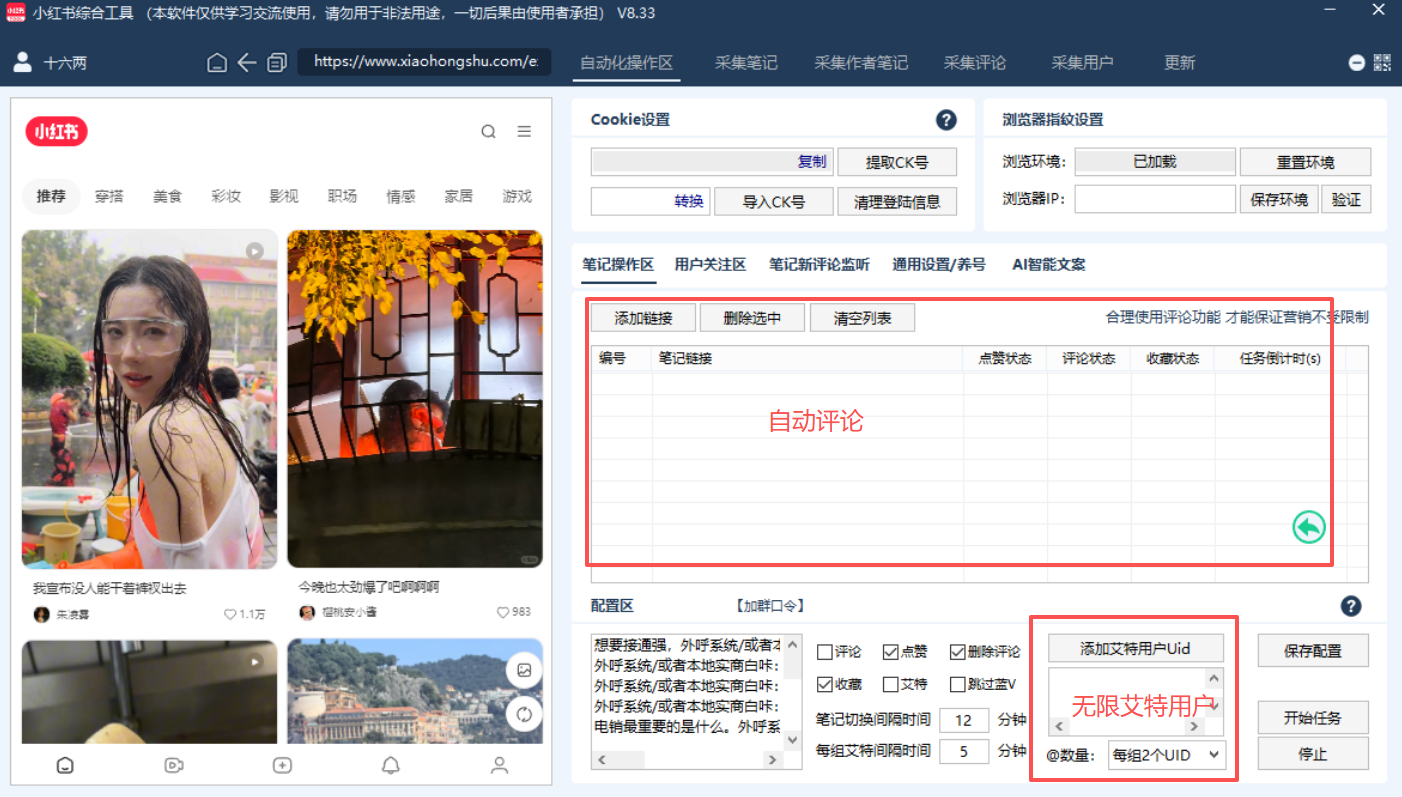Click the app logo in title bar
Image resolution: width=1402 pixels, height=797 pixels.
tap(15, 13)
